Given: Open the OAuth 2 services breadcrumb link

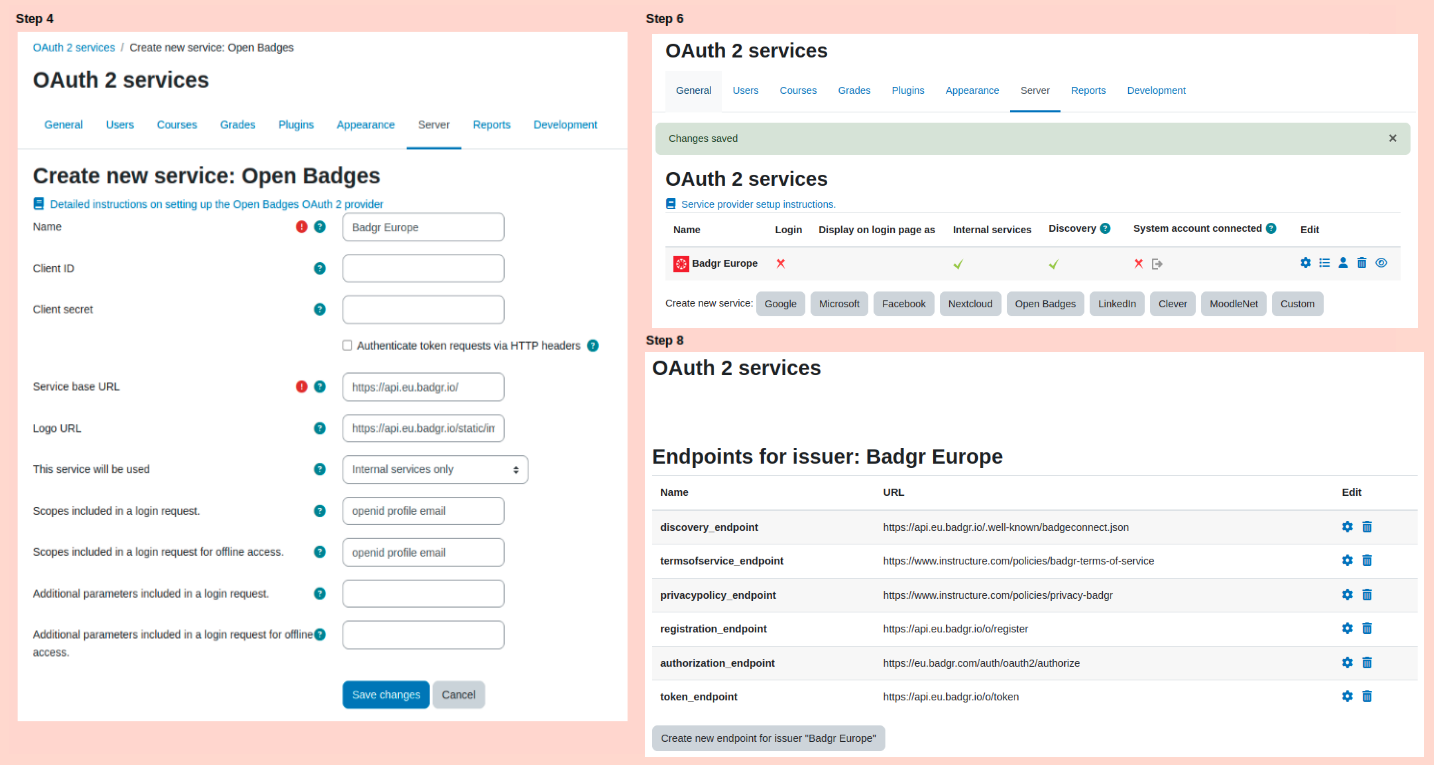Looking at the screenshot, I should [74, 47].
